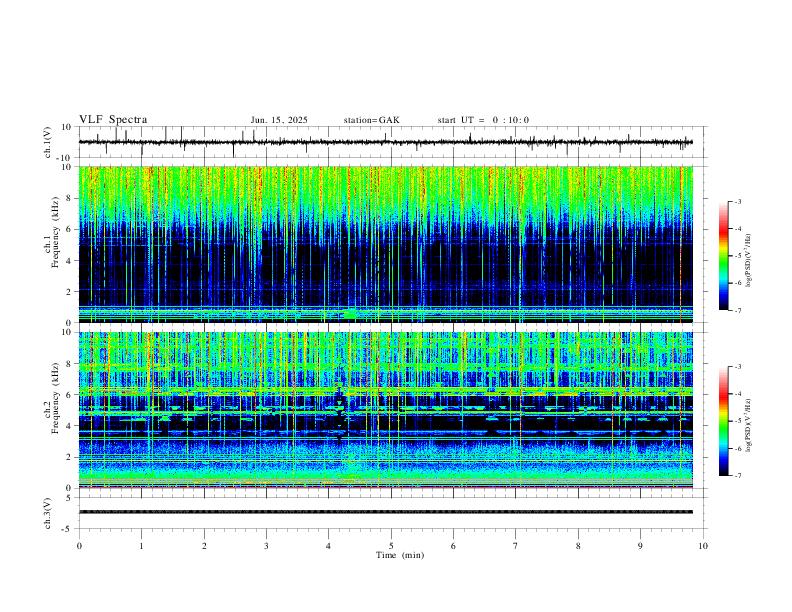Click the "ch.1(V)" waveform axis label
The height and width of the screenshot is (612, 792).
coord(48,142)
